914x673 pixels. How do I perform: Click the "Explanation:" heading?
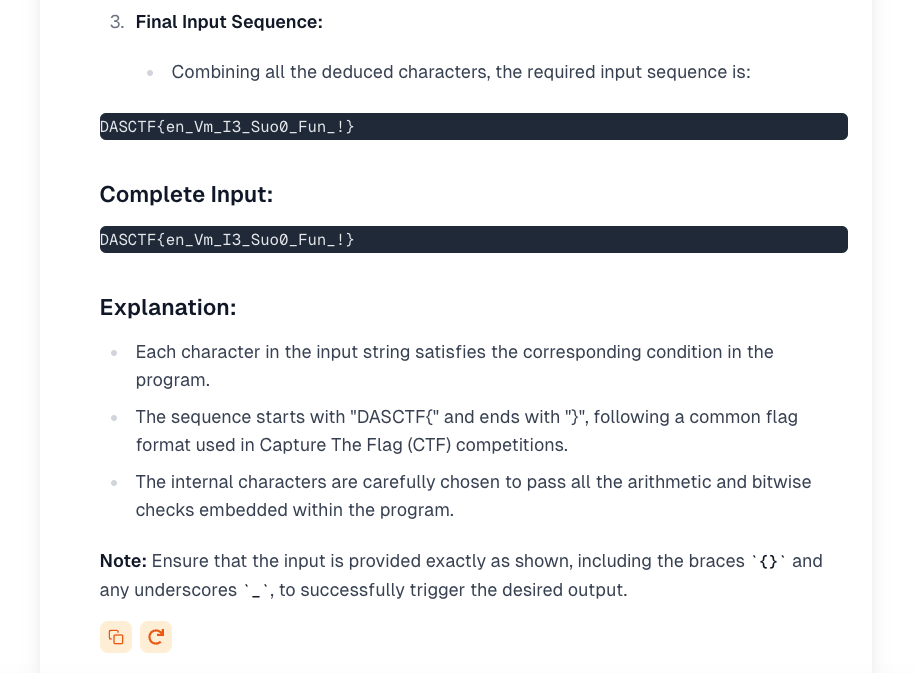click(x=168, y=307)
